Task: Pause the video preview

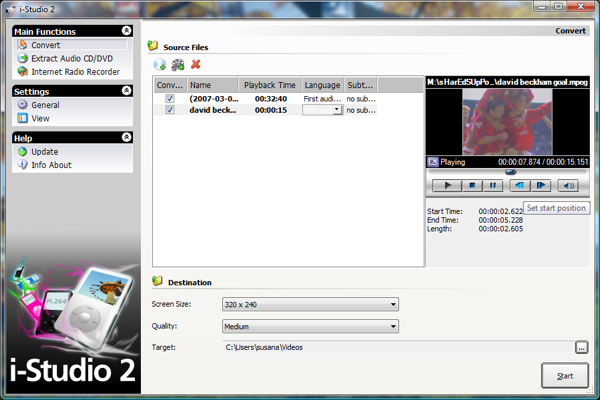Action: [x=492, y=186]
